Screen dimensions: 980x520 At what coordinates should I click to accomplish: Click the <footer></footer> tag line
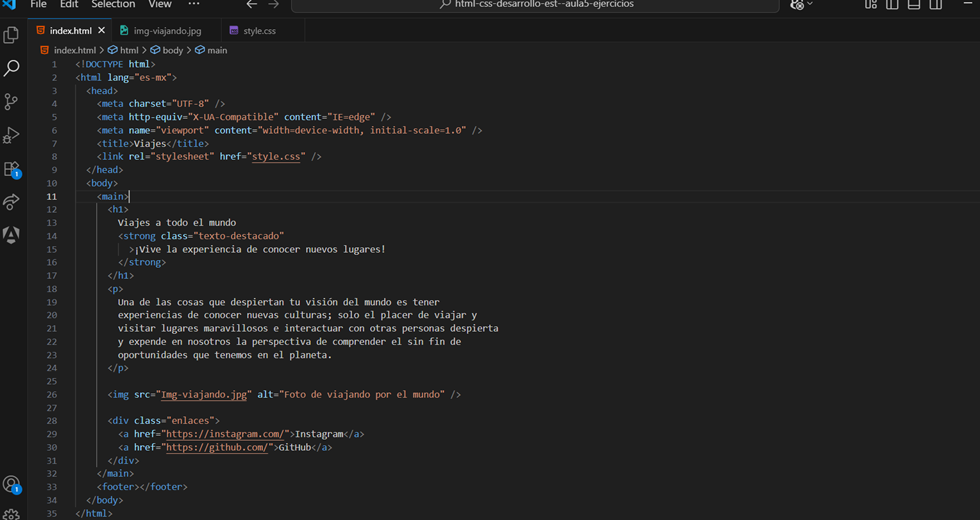pyautogui.click(x=142, y=487)
